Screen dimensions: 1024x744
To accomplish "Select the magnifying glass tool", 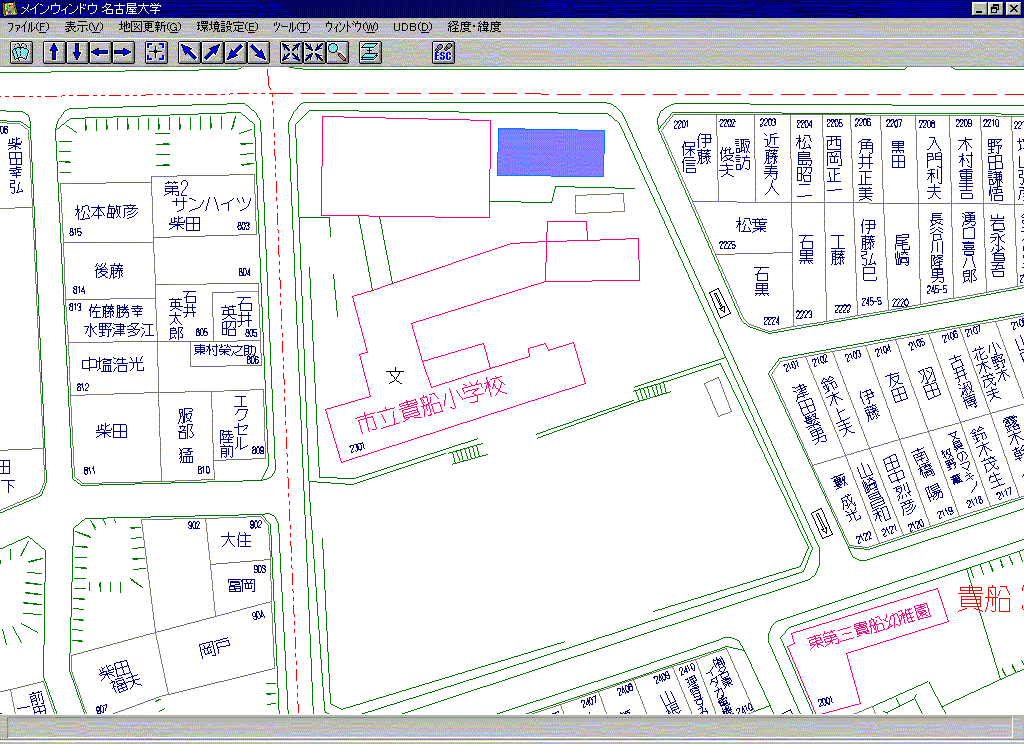I will click(337, 53).
